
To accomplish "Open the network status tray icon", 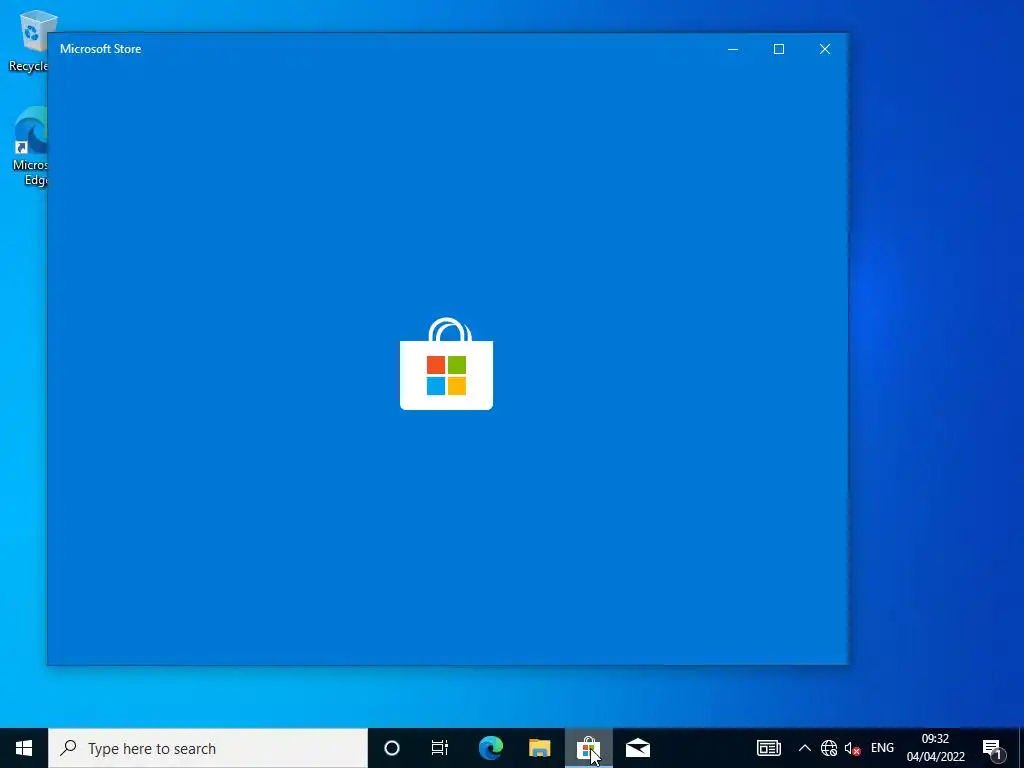I will (x=829, y=748).
